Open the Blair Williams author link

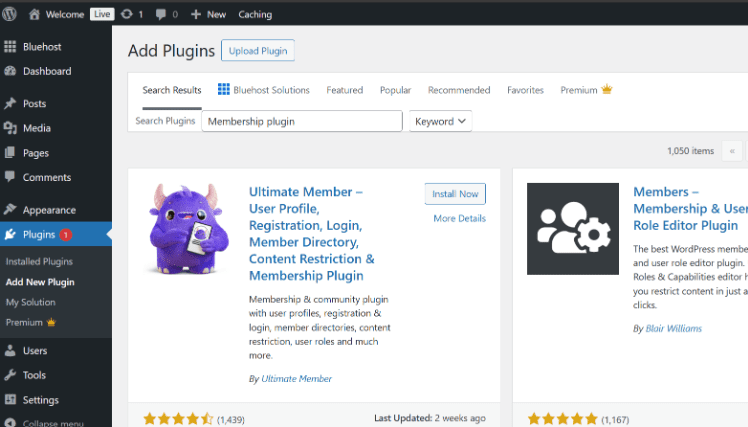click(x=674, y=329)
